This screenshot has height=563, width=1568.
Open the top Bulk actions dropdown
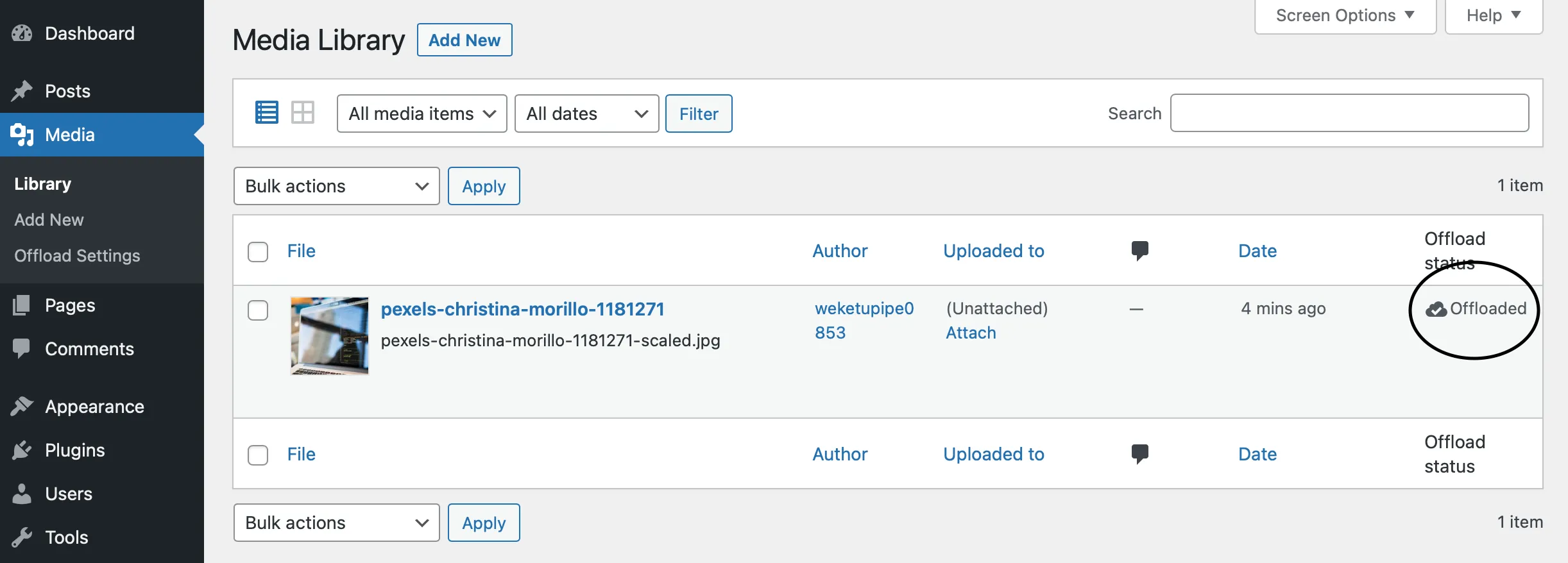tap(337, 186)
